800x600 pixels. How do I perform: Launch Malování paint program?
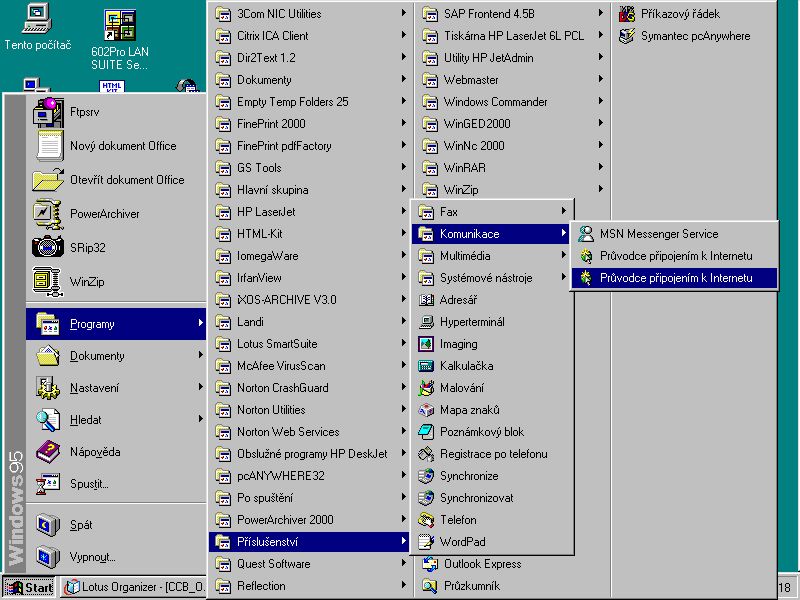pyautogui.click(x=492, y=388)
